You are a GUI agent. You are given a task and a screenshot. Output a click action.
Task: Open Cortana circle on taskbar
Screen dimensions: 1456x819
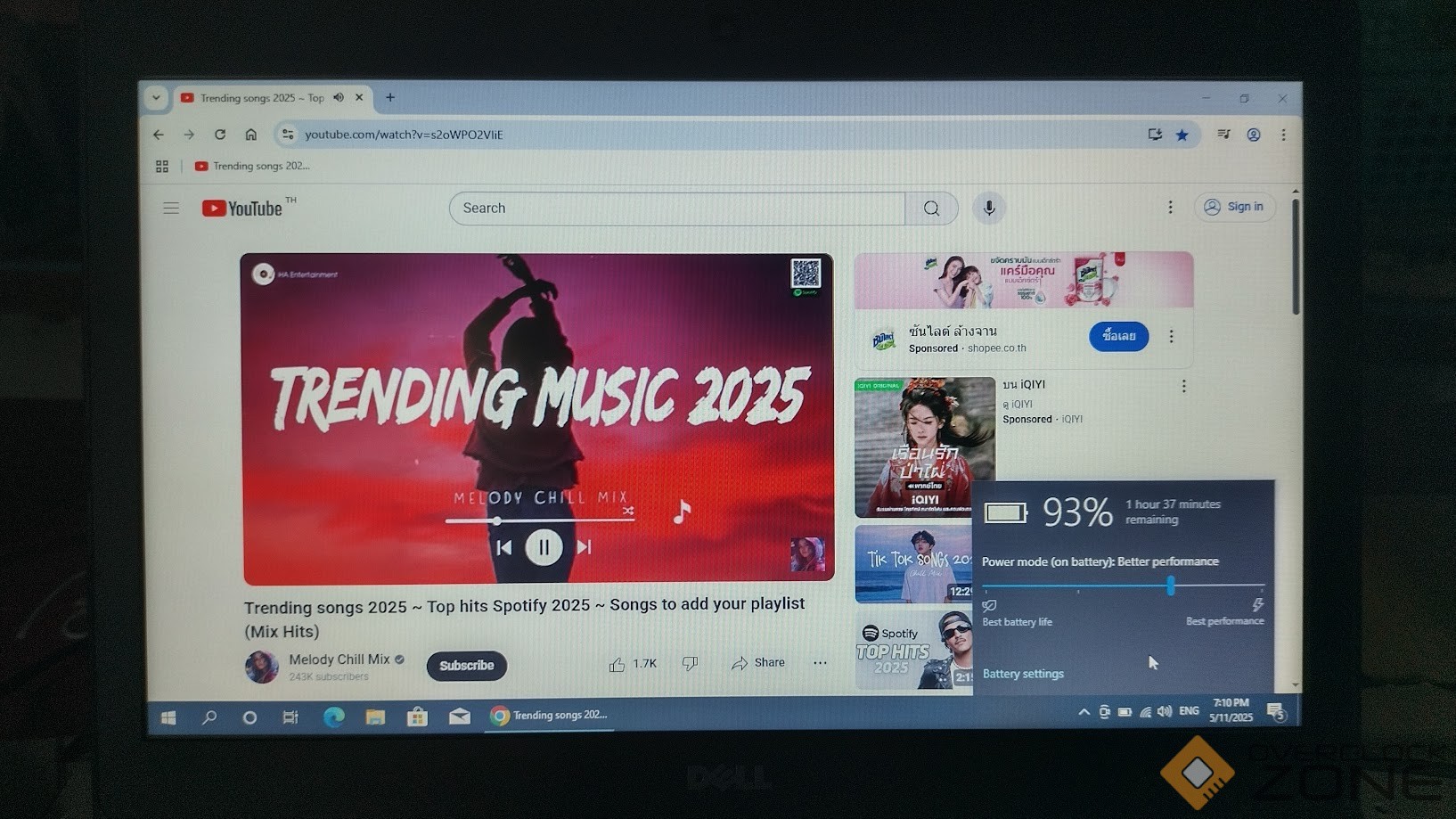point(249,717)
